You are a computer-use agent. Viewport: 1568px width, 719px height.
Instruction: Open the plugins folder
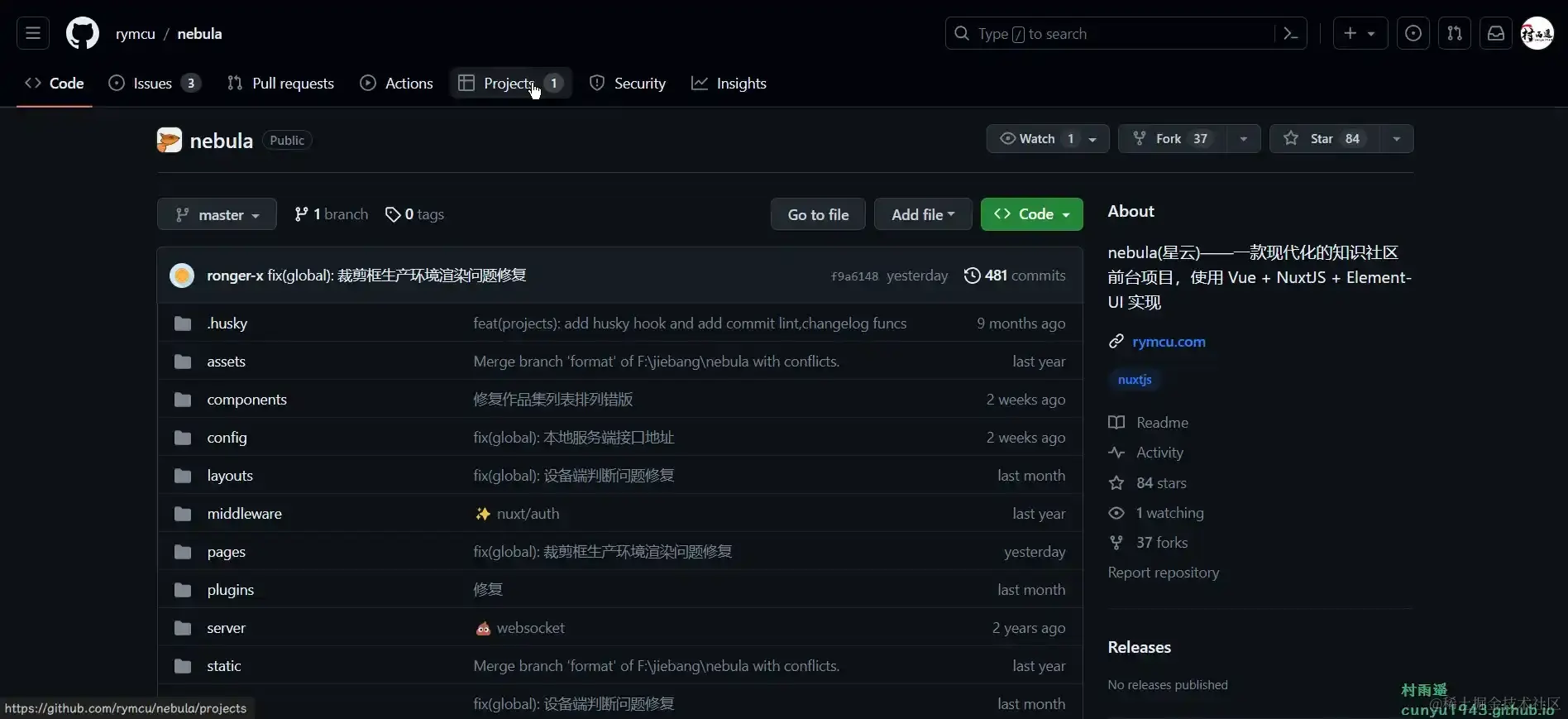click(230, 590)
